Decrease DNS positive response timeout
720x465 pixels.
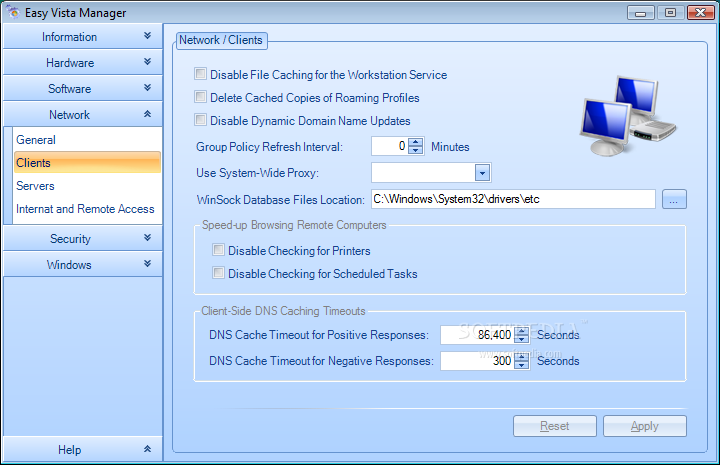click(521, 339)
